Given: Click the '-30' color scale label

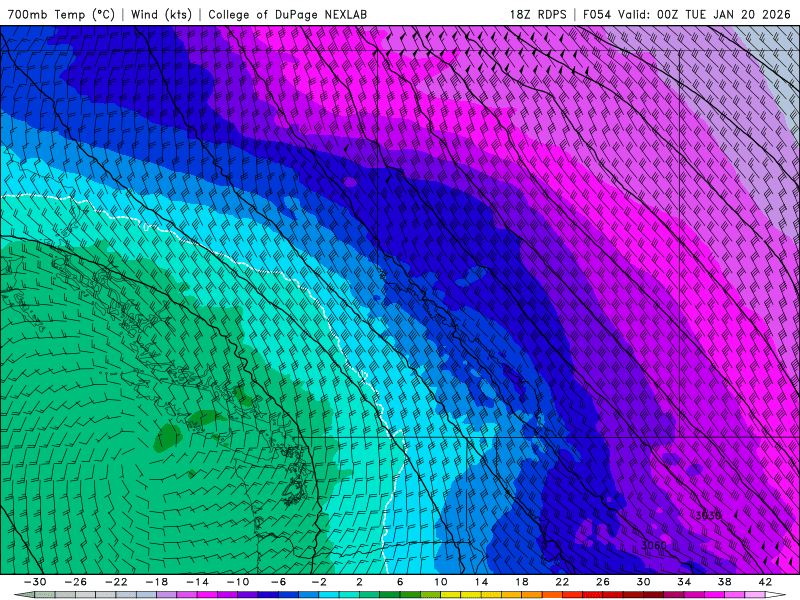Looking at the screenshot, I should 35,582.
